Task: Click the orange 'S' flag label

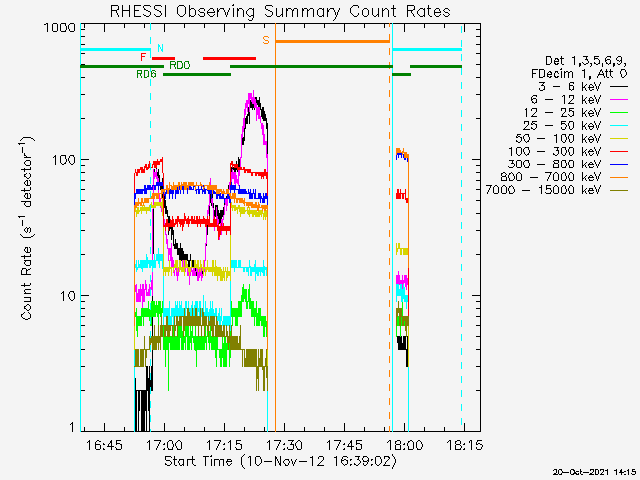Action: [x=266, y=40]
